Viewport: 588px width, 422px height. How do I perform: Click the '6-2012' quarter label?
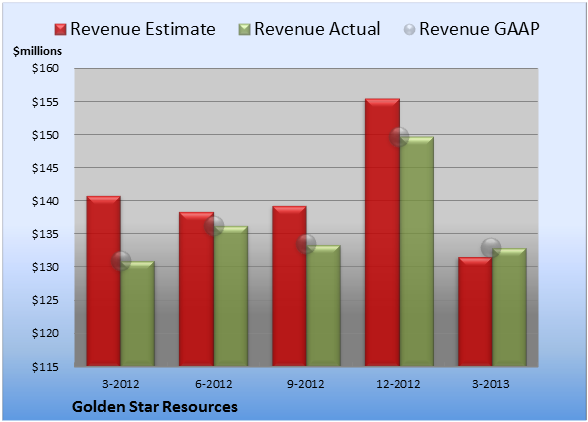pos(214,384)
